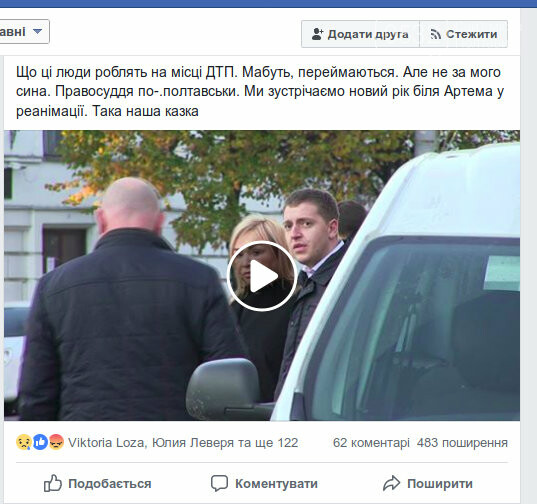Click the Коментувати label

coord(276,484)
